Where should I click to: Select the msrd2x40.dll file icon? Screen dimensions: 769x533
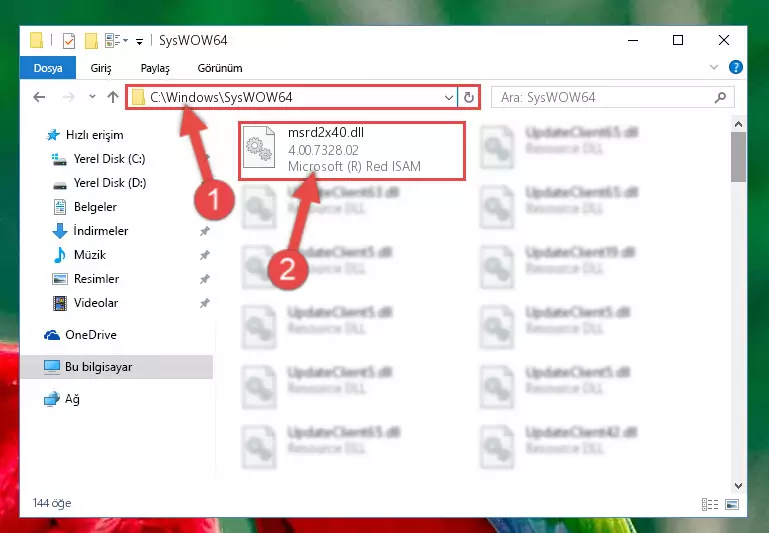click(x=259, y=147)
